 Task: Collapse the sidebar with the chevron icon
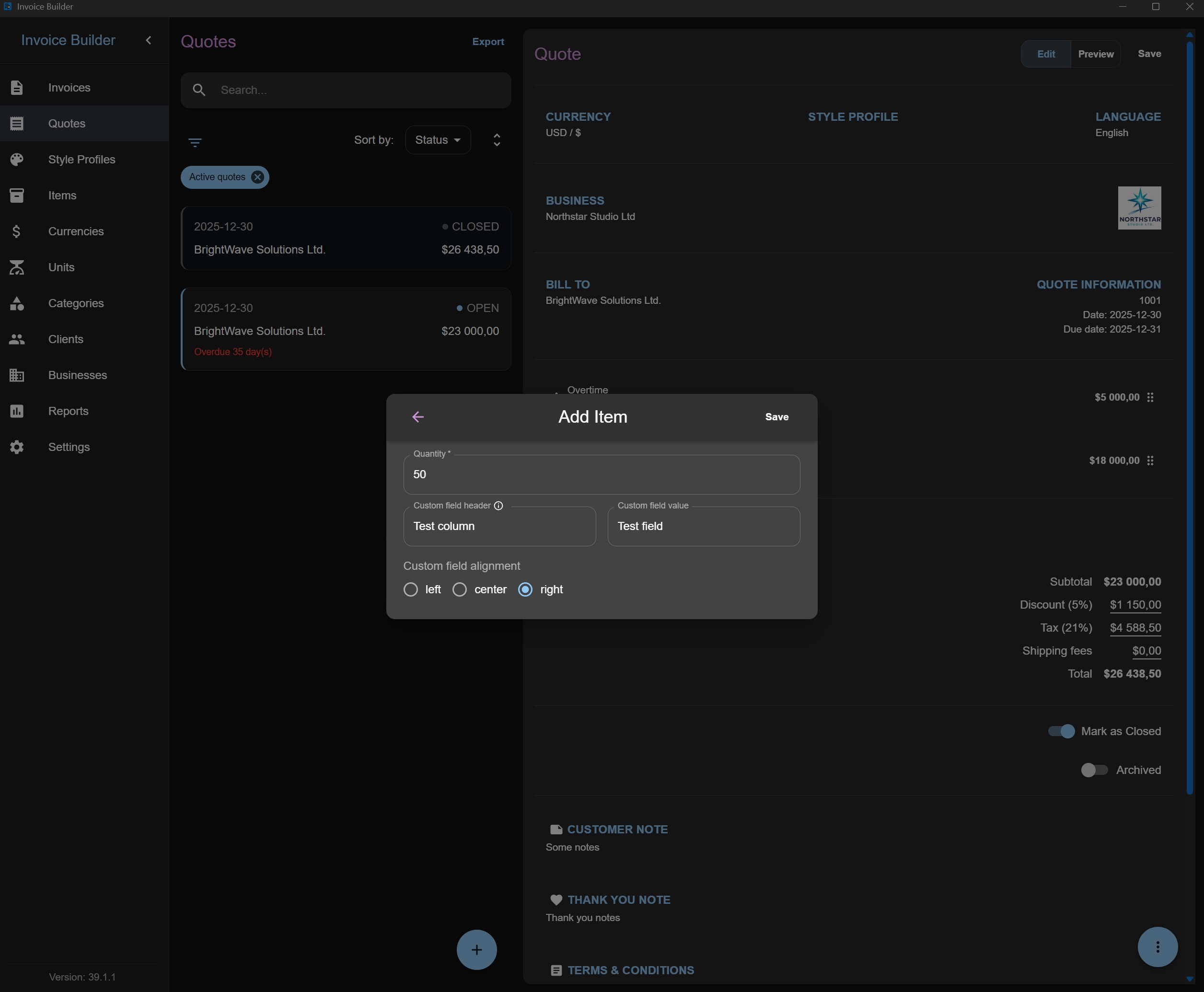pyautogui.click(x=149, y=40)
